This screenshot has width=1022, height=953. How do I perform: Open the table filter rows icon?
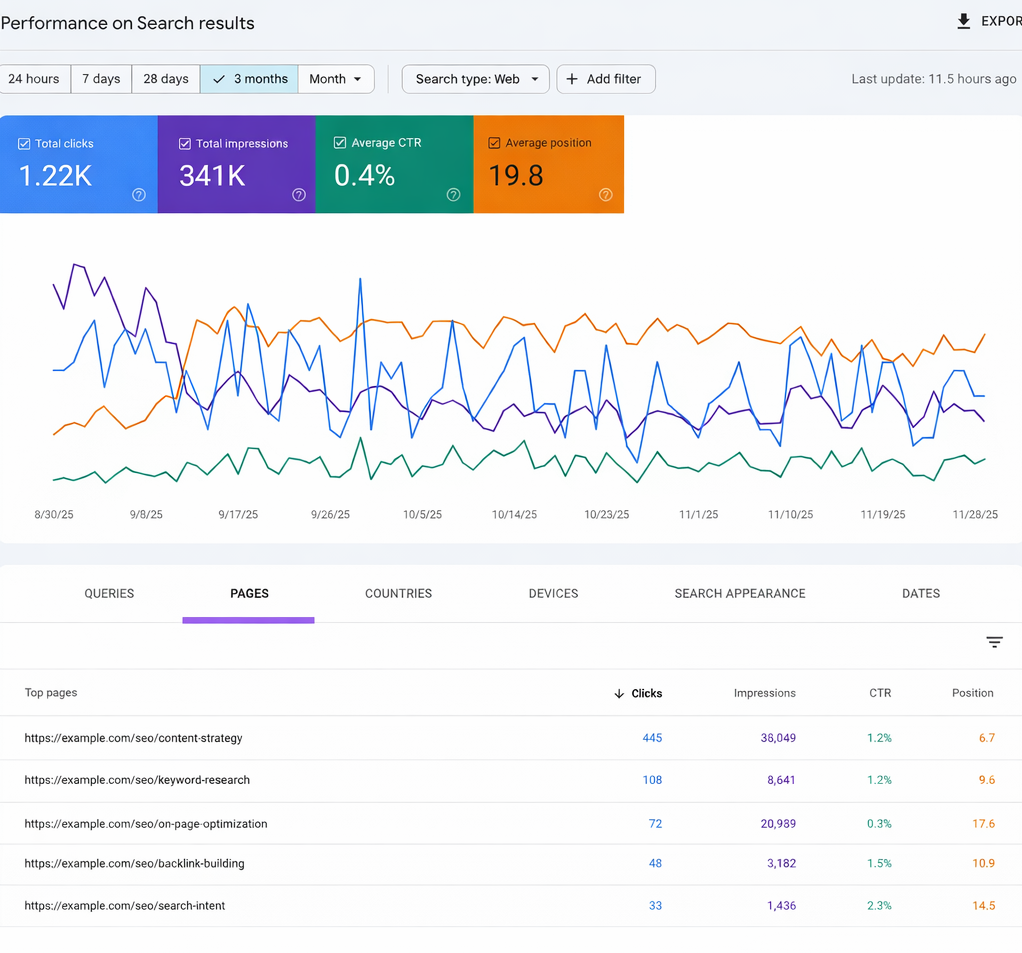[x=994, y=642]
